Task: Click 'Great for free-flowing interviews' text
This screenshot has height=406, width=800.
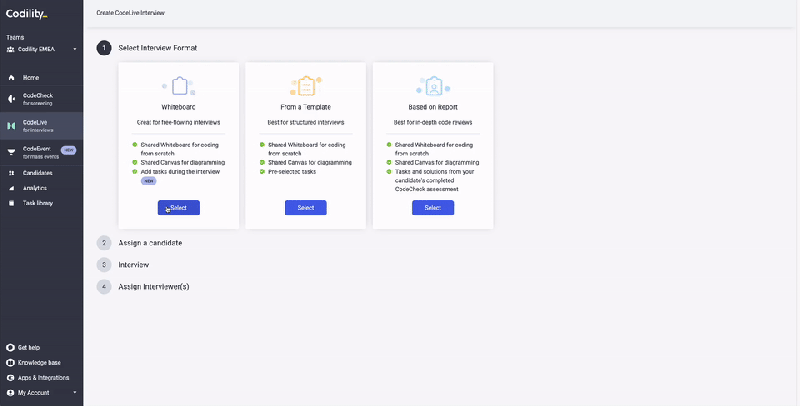Action: (x=179, y=123)
